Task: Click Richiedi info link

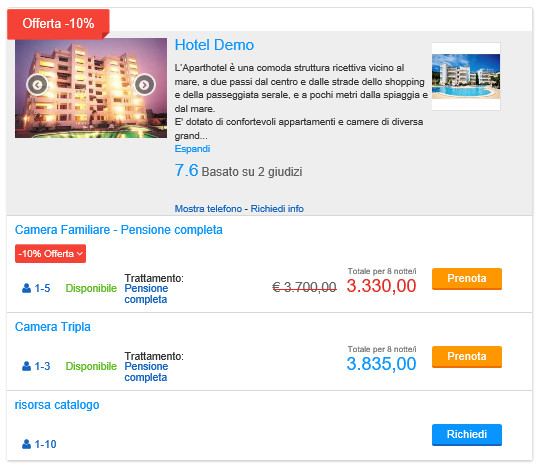Action: 277,209
